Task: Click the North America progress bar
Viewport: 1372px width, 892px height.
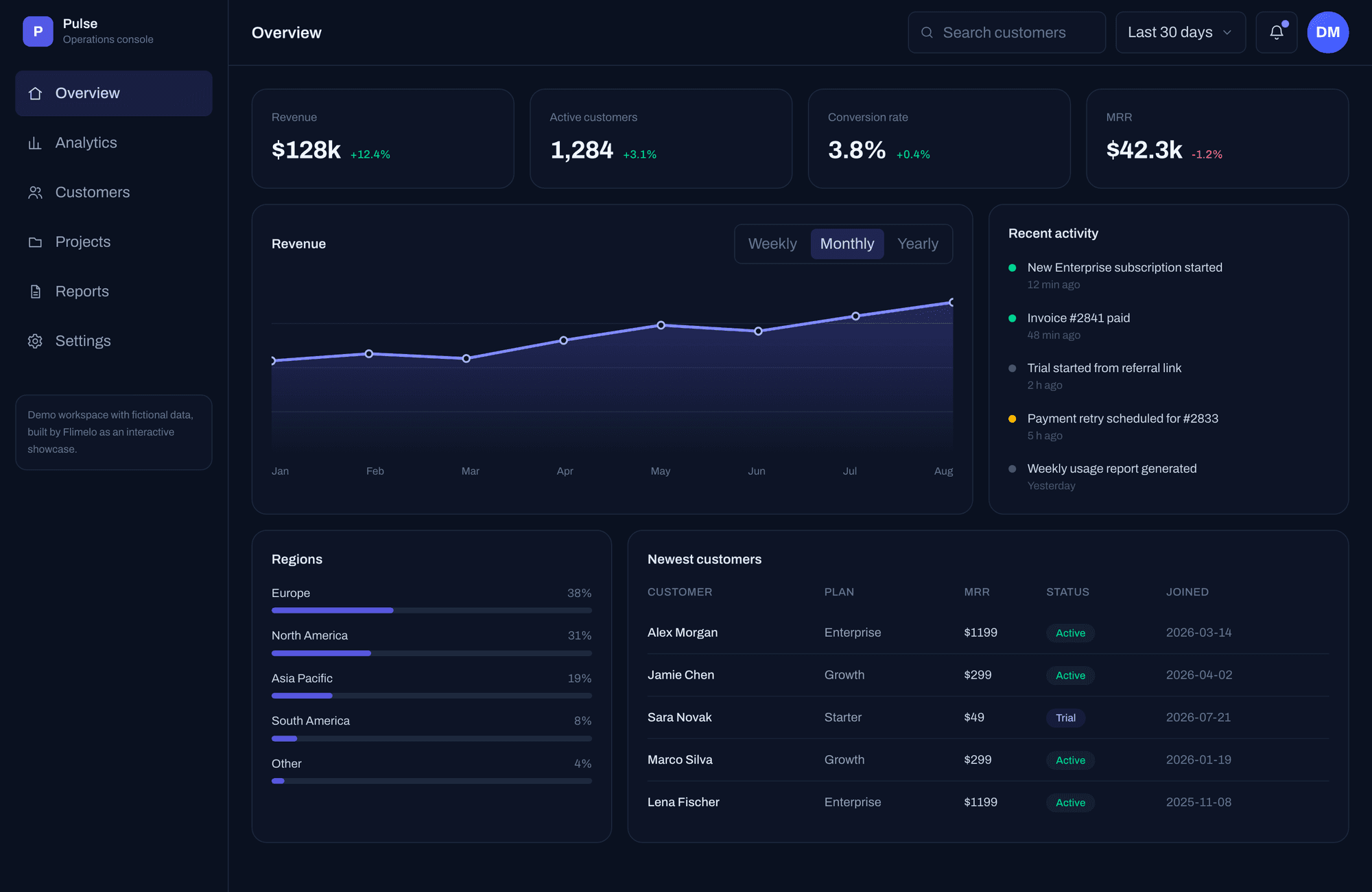Action: [431, 653]
